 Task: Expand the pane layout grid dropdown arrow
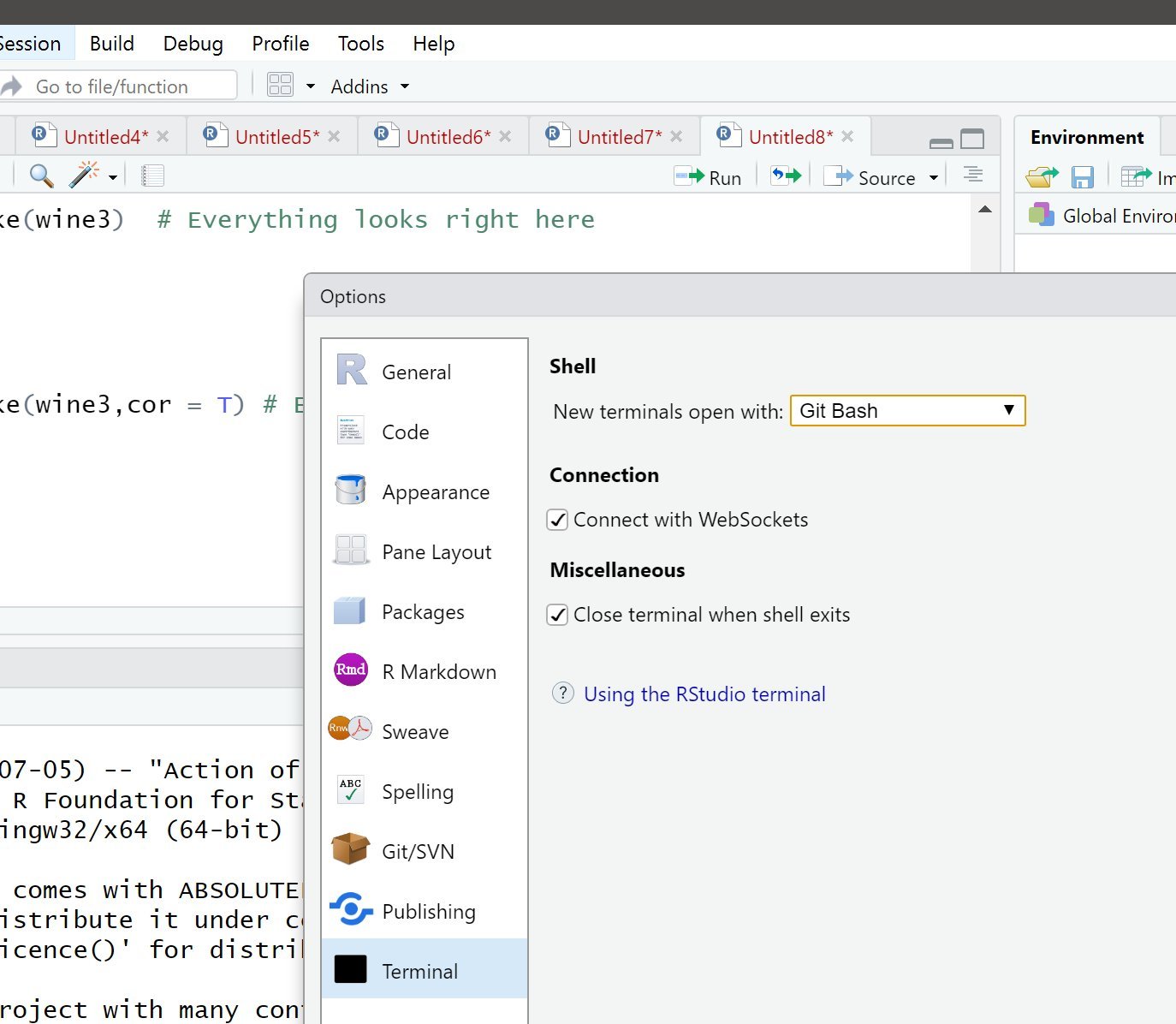click(311, 86)
